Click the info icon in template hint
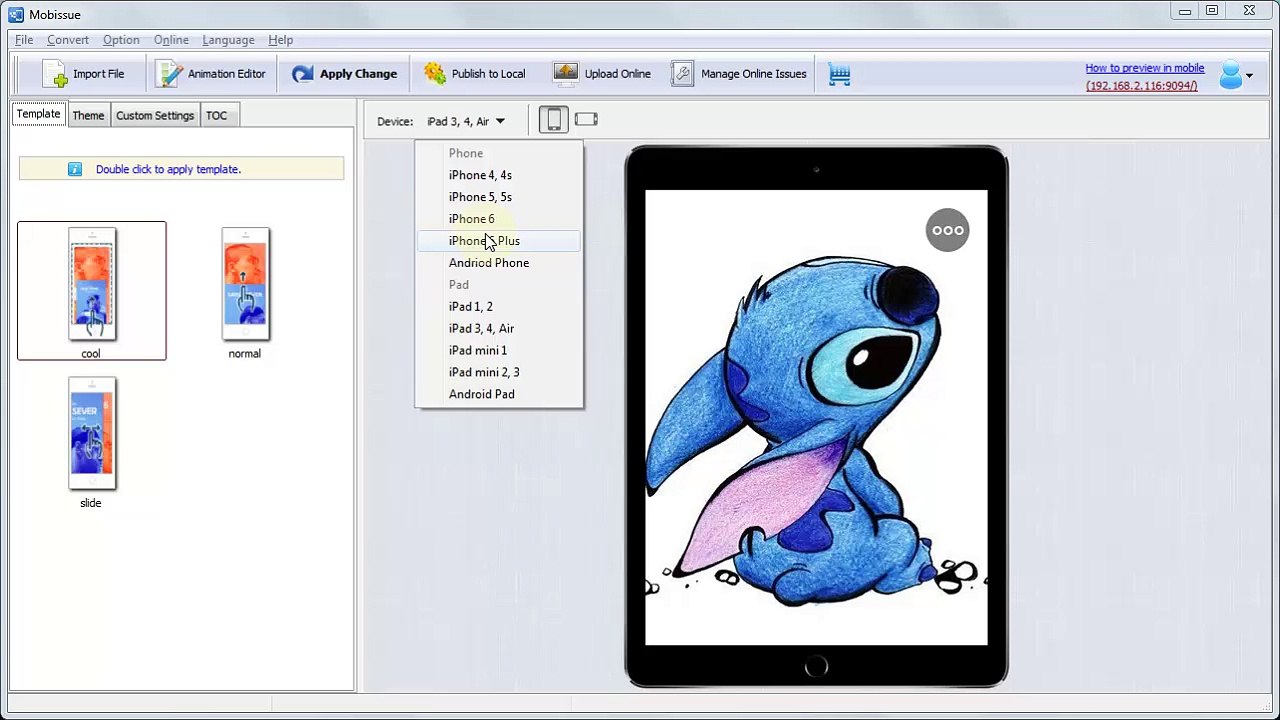Viewport: 1280px width, 720px height. tap(74, 169)
